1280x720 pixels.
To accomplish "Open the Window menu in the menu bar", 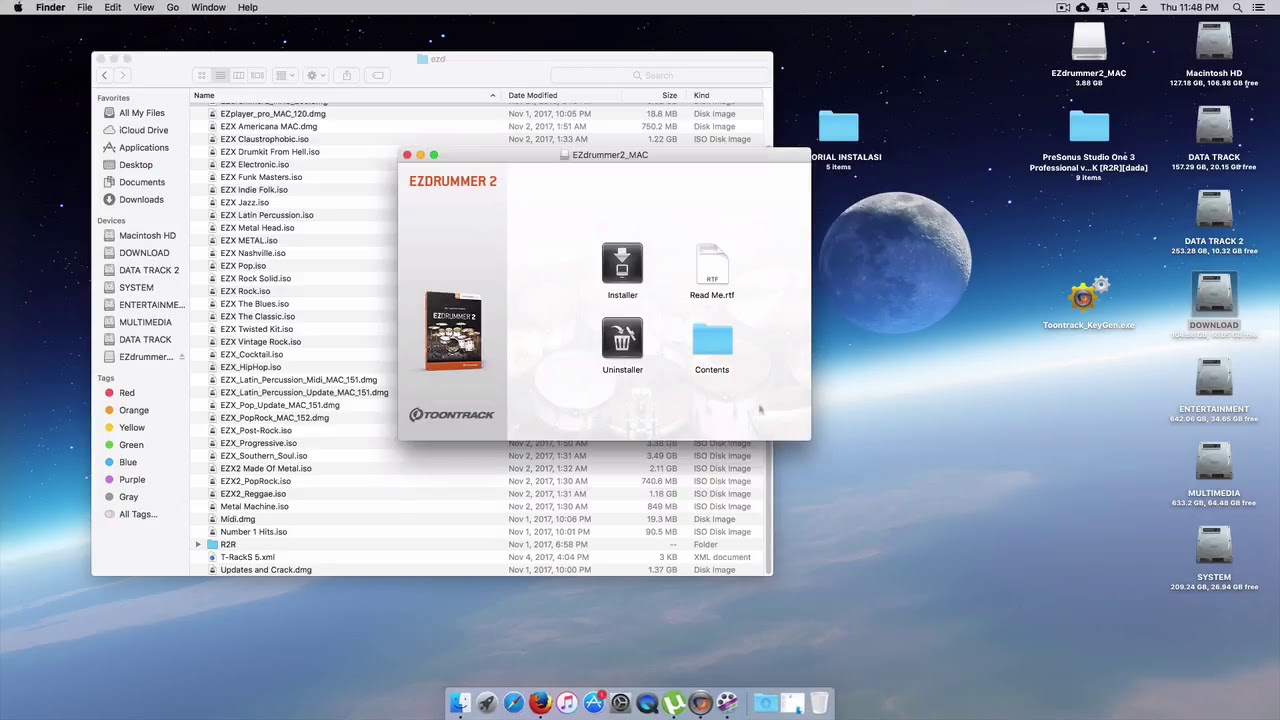I will (x=208, y=7).
